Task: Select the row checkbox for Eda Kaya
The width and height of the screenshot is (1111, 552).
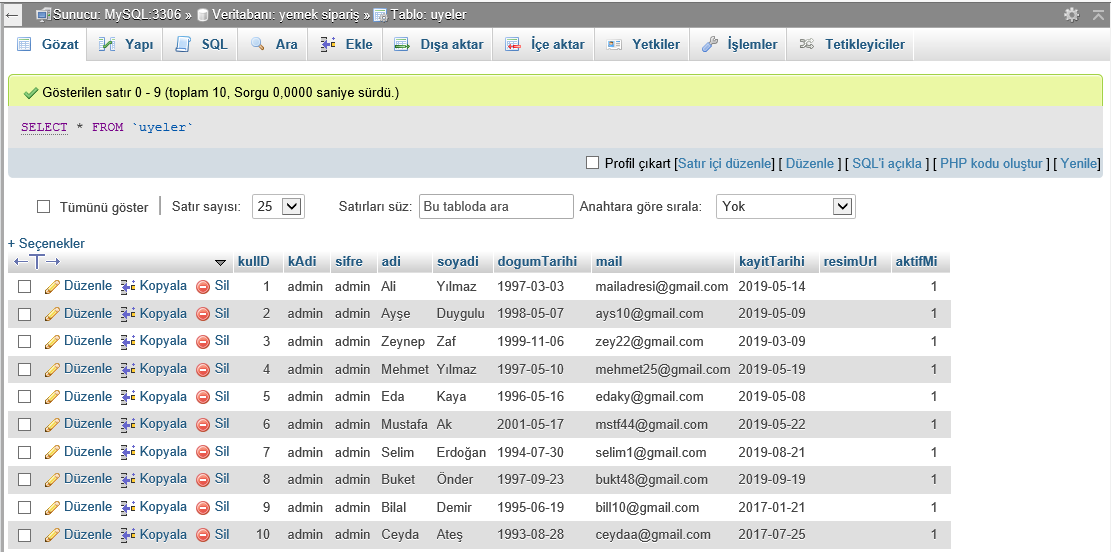Action: pos(25,397)
